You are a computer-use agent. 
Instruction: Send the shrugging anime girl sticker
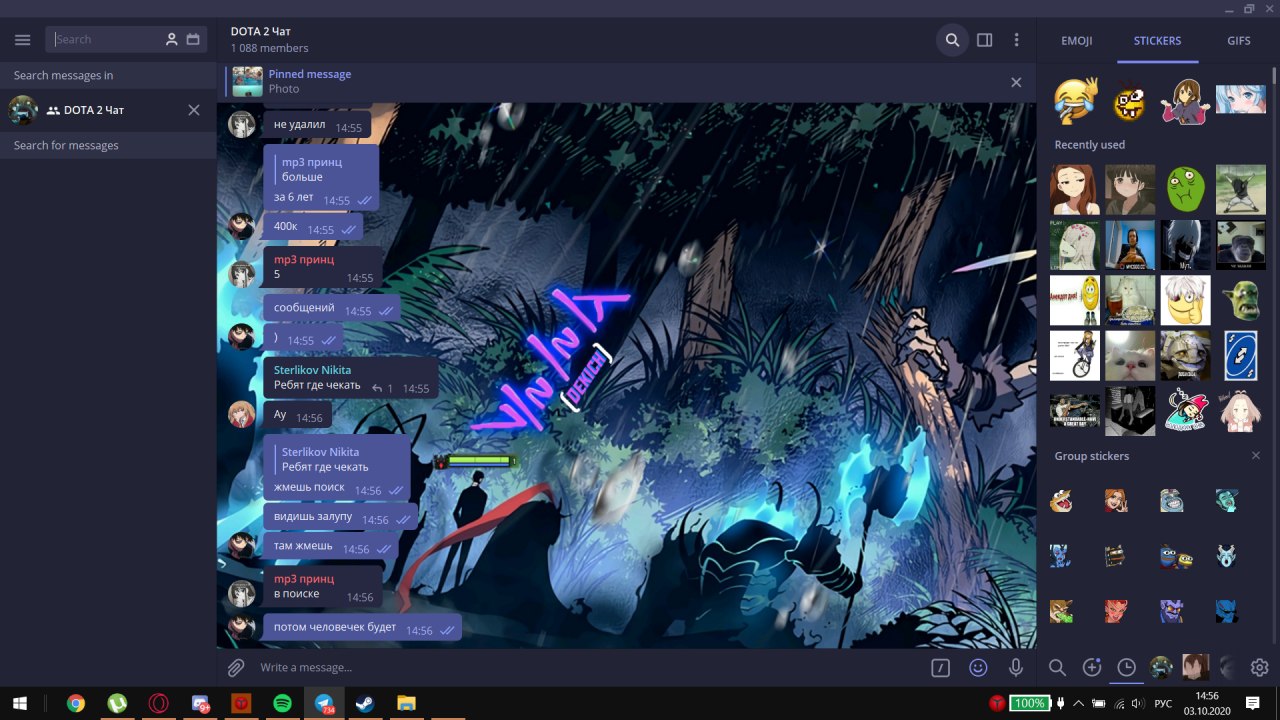tap(1185, 100)
